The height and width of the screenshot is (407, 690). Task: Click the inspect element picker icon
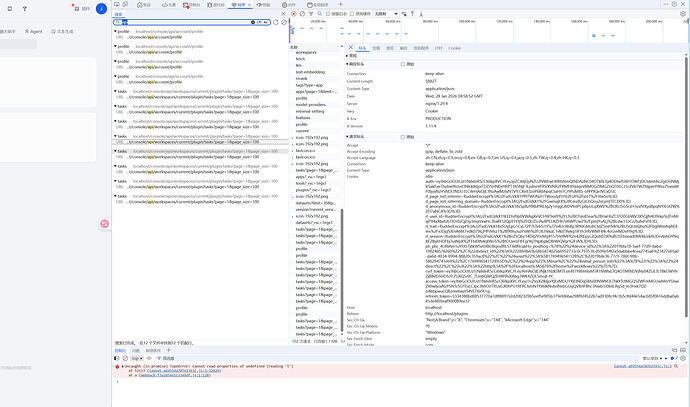(x=119, y=6)
